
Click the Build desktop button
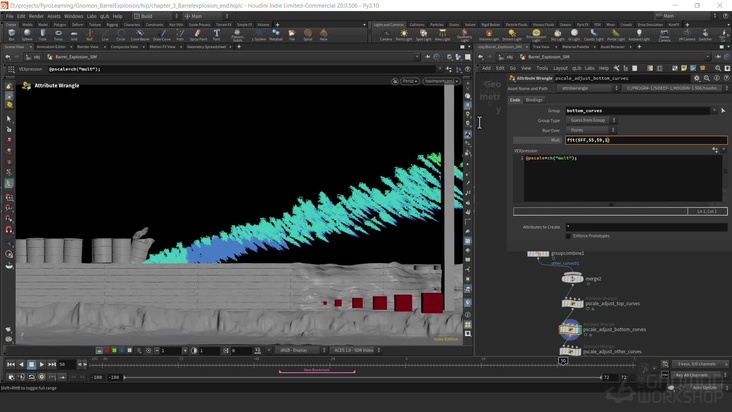pyautogui.click(x=147, y=16)
